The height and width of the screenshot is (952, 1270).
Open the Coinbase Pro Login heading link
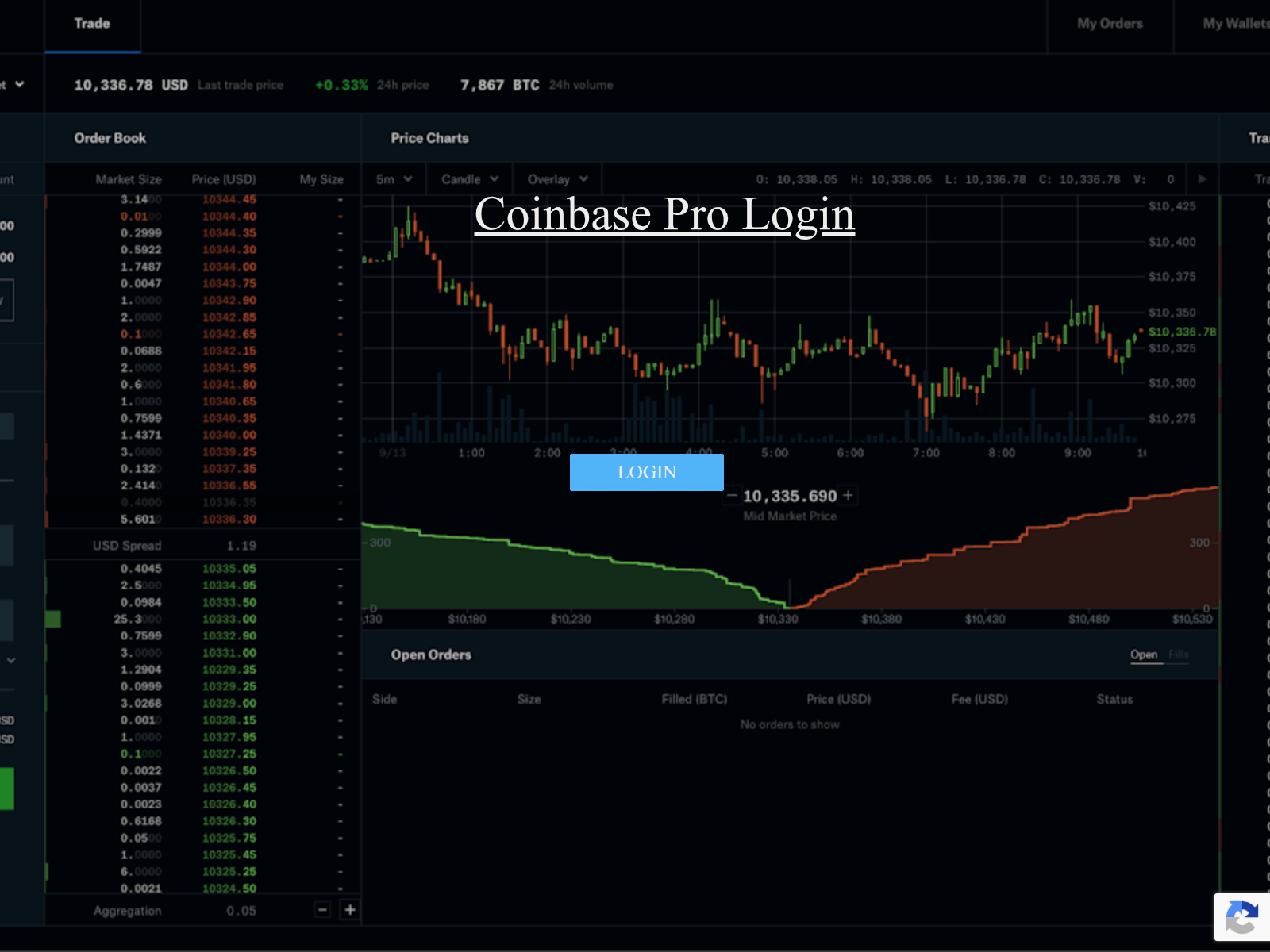pos(664,214)
